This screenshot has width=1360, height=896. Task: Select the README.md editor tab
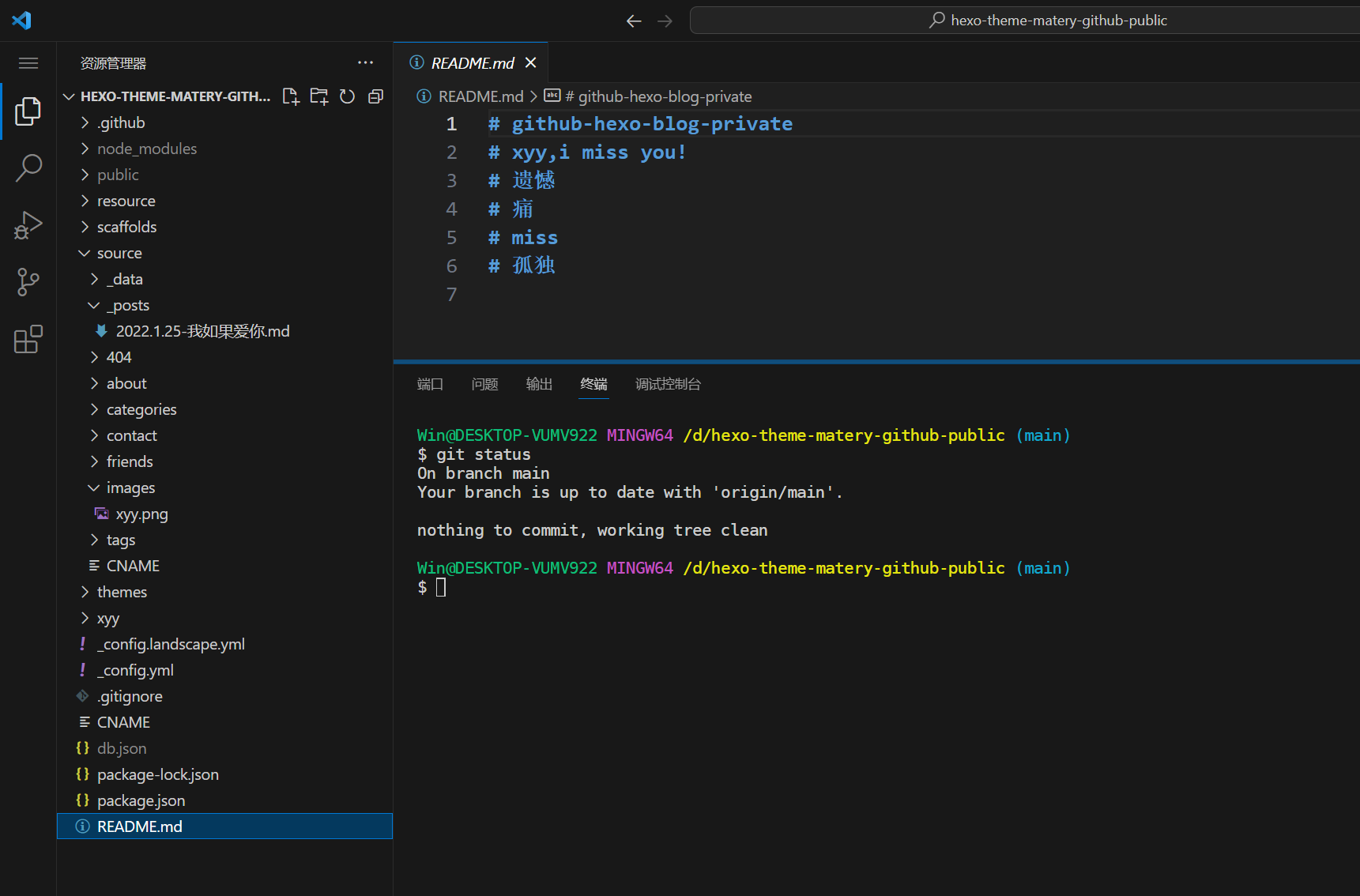point(472,62)
